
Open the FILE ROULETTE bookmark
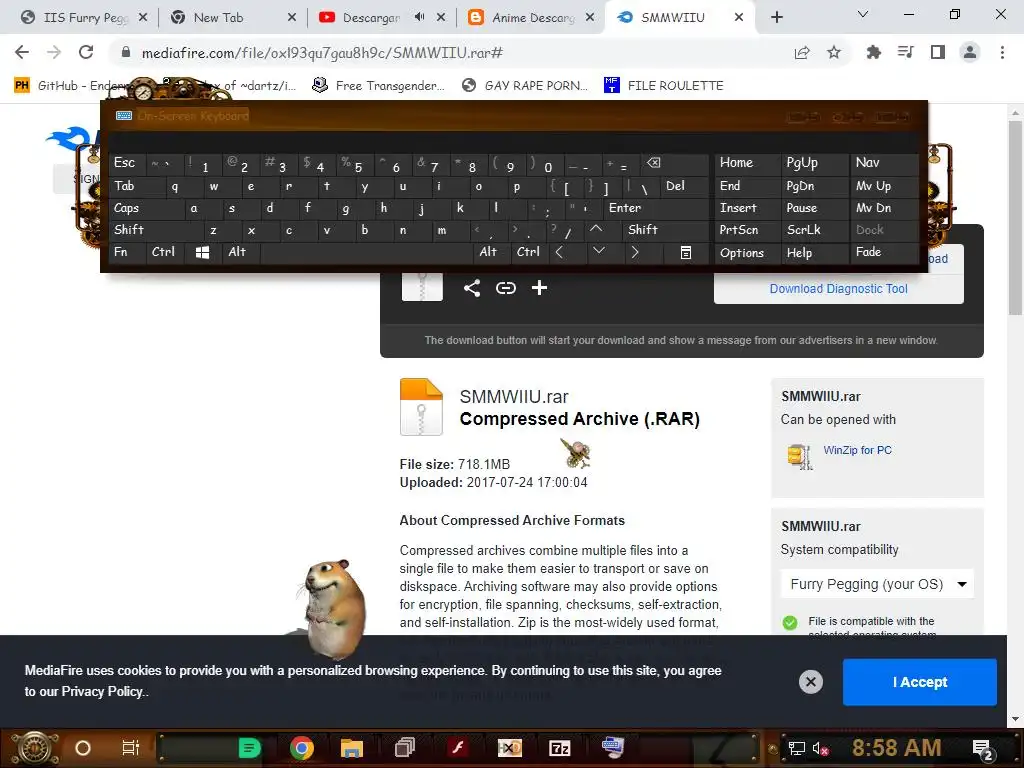tap(664, 86)
